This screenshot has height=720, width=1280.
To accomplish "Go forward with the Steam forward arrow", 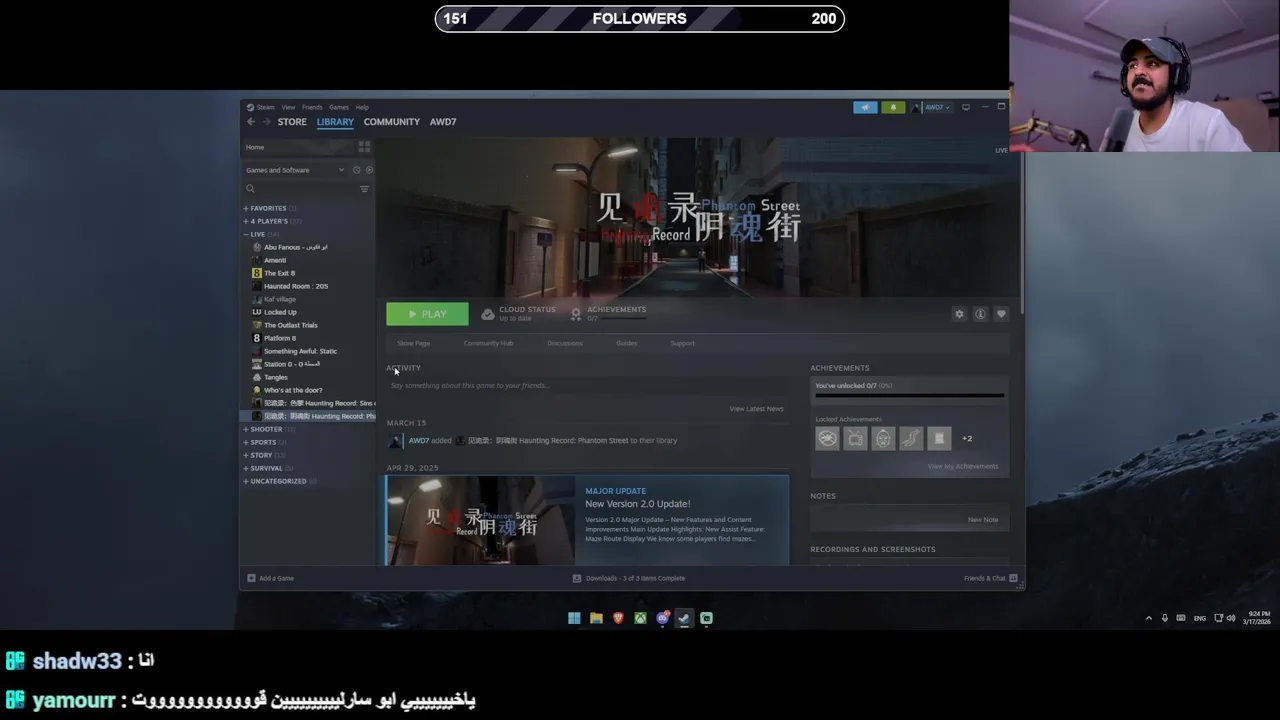I will (266, 122).
